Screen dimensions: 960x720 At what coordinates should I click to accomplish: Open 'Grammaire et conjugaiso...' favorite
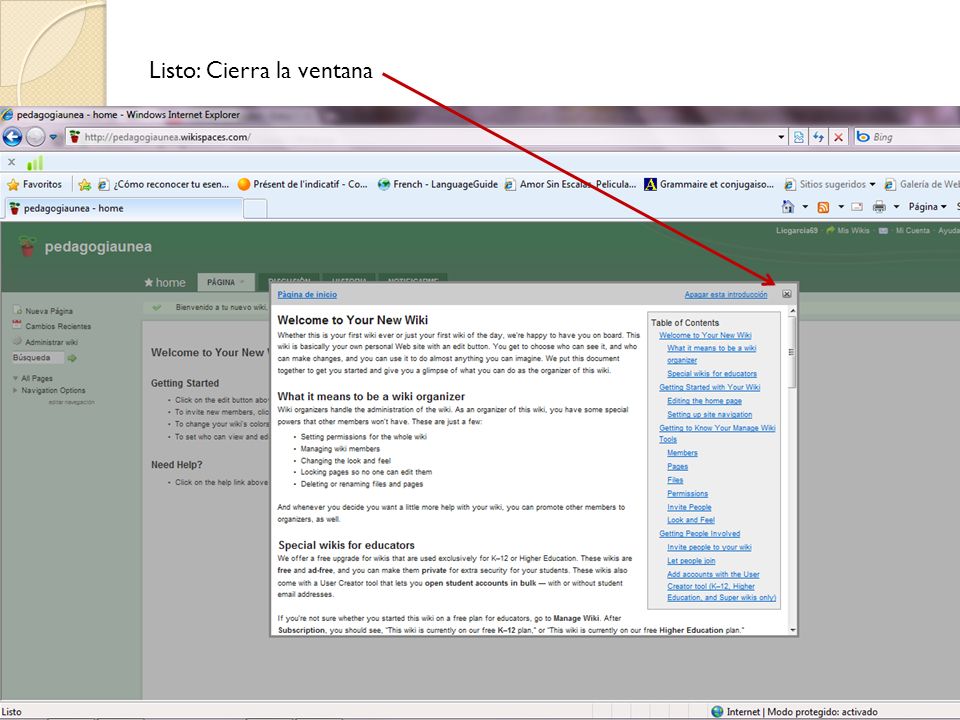[709, 184]
